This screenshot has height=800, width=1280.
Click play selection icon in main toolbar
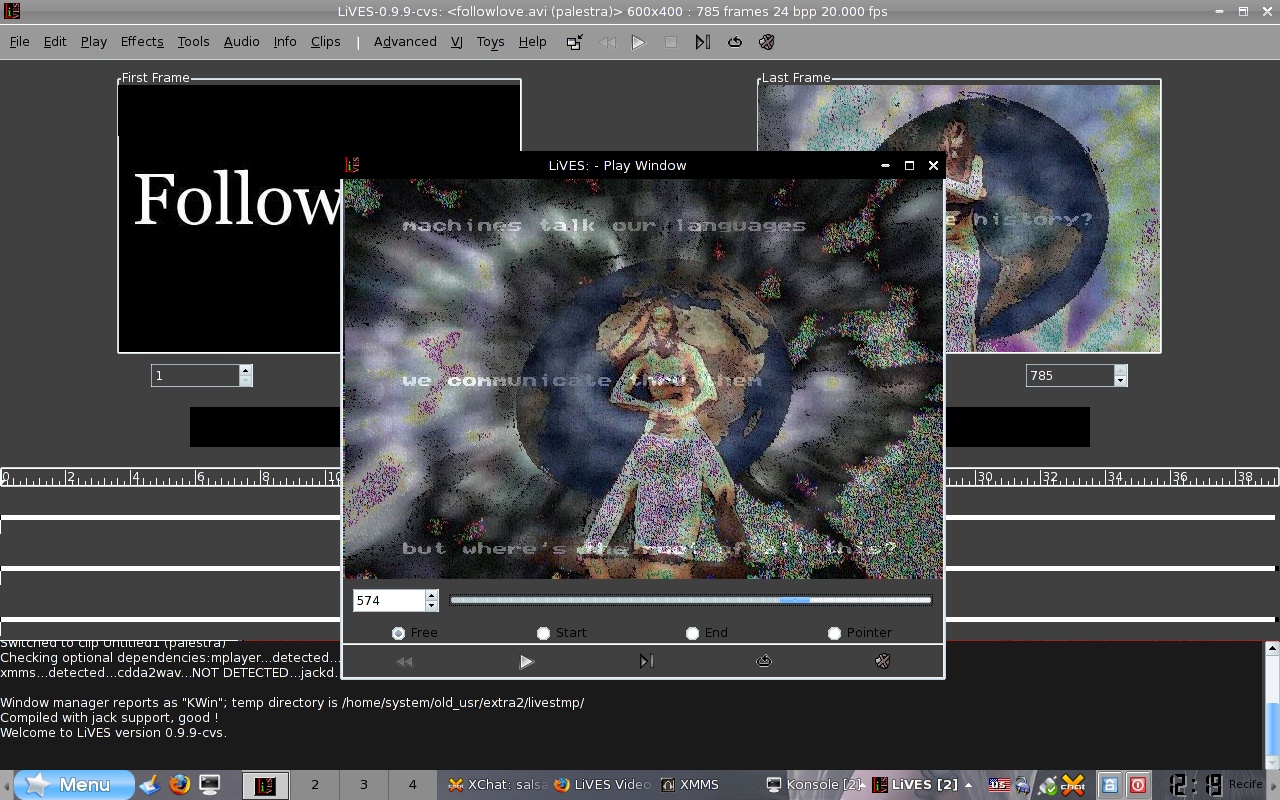click(x=703, y=42)
